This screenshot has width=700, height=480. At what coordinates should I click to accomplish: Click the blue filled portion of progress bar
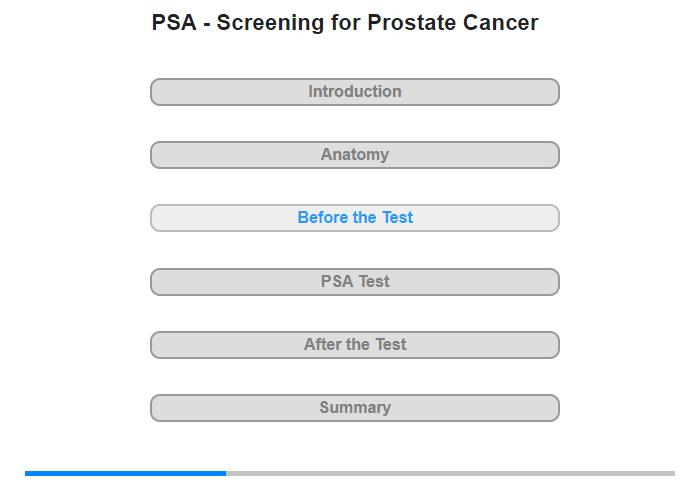point(125,473)
